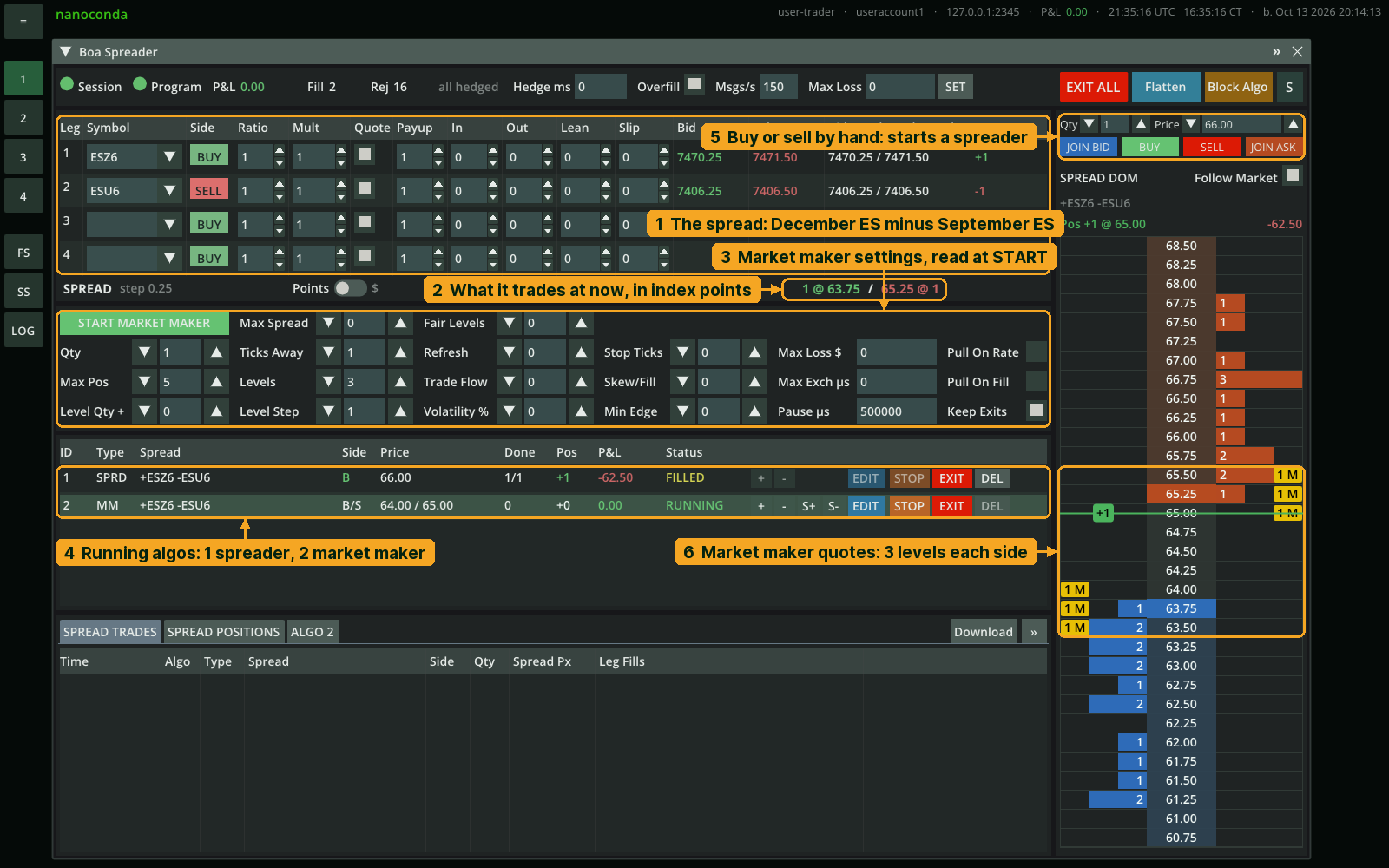
Task: Decrease order entry Qty with down arrow
Action: click(1089, 124)
